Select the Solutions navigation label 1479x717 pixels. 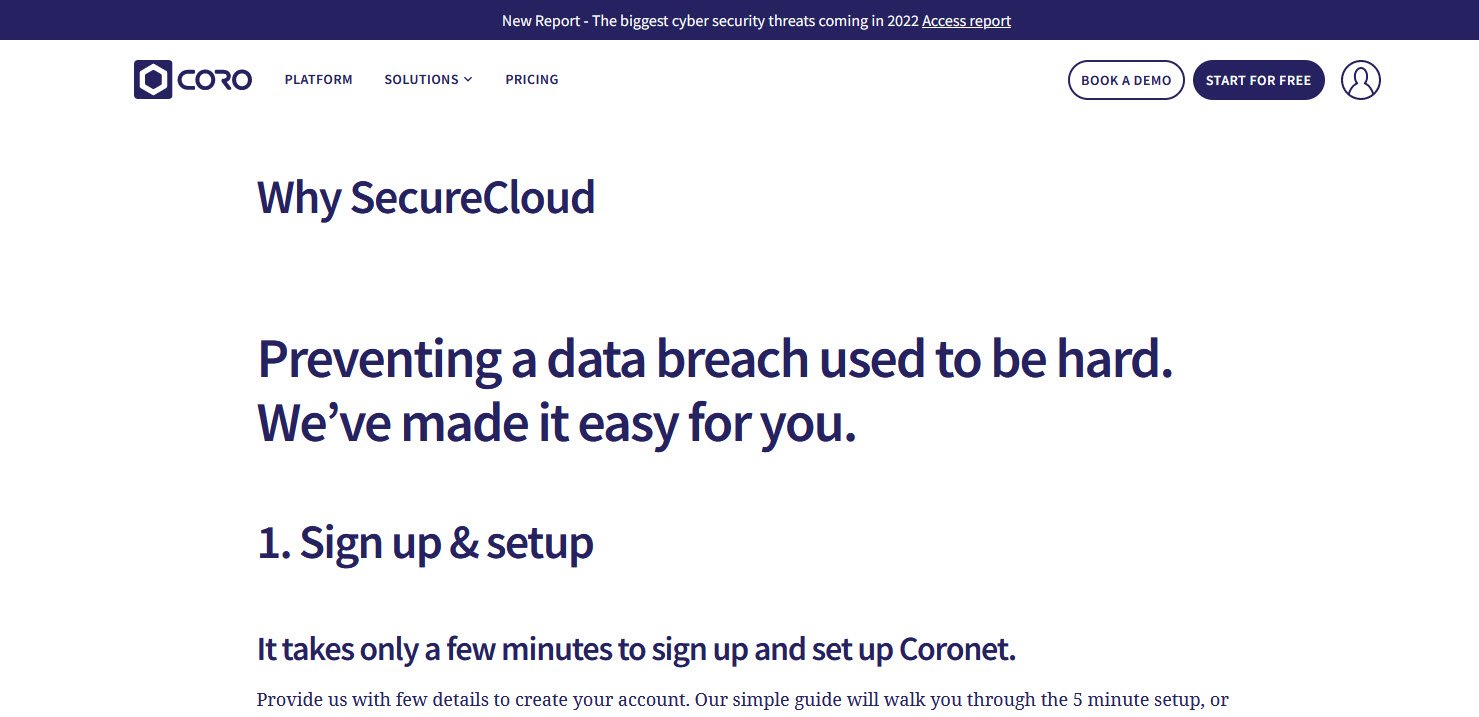(x=421, y=80)
